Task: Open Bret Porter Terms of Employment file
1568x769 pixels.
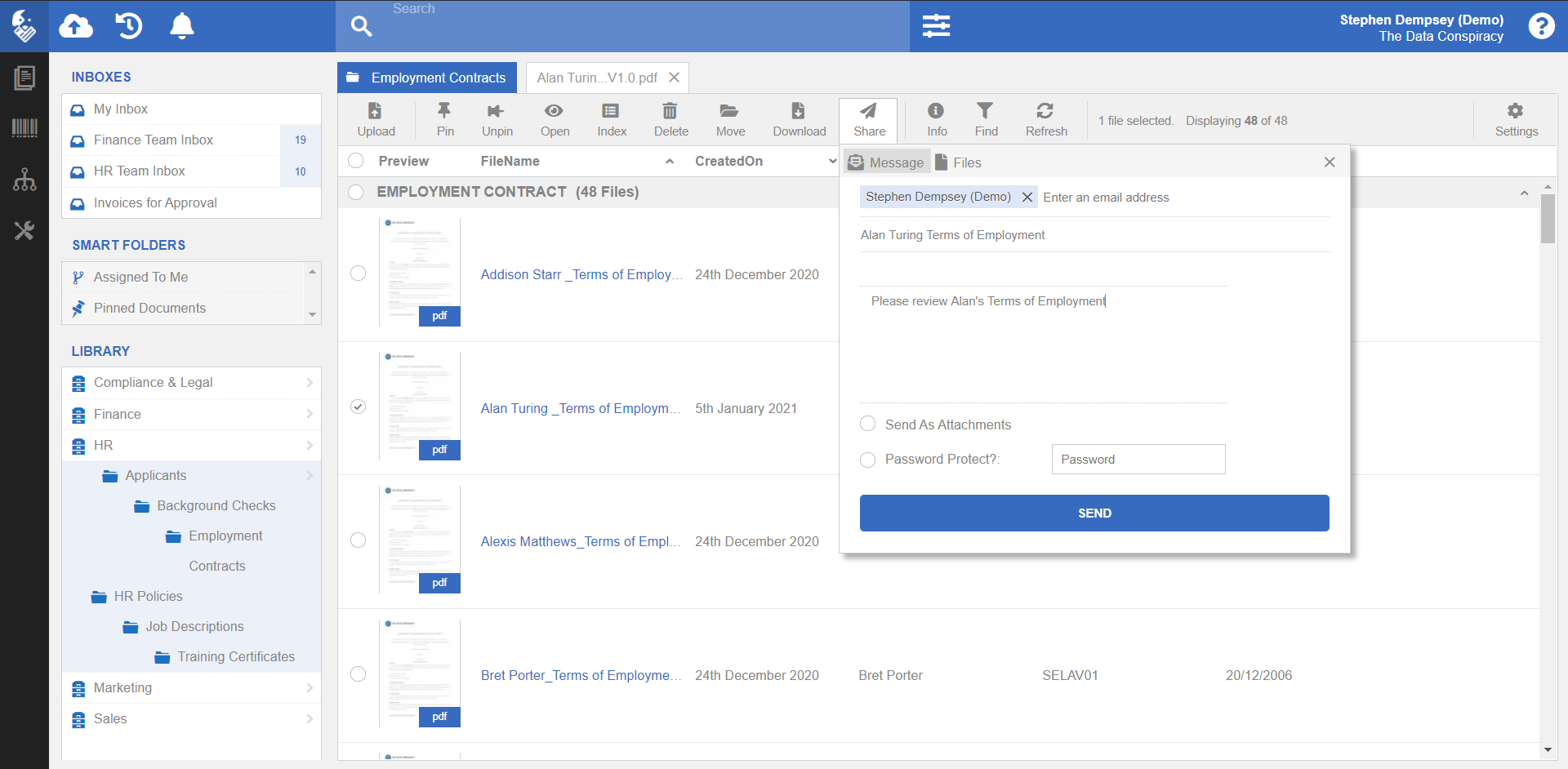Action: 581,675
